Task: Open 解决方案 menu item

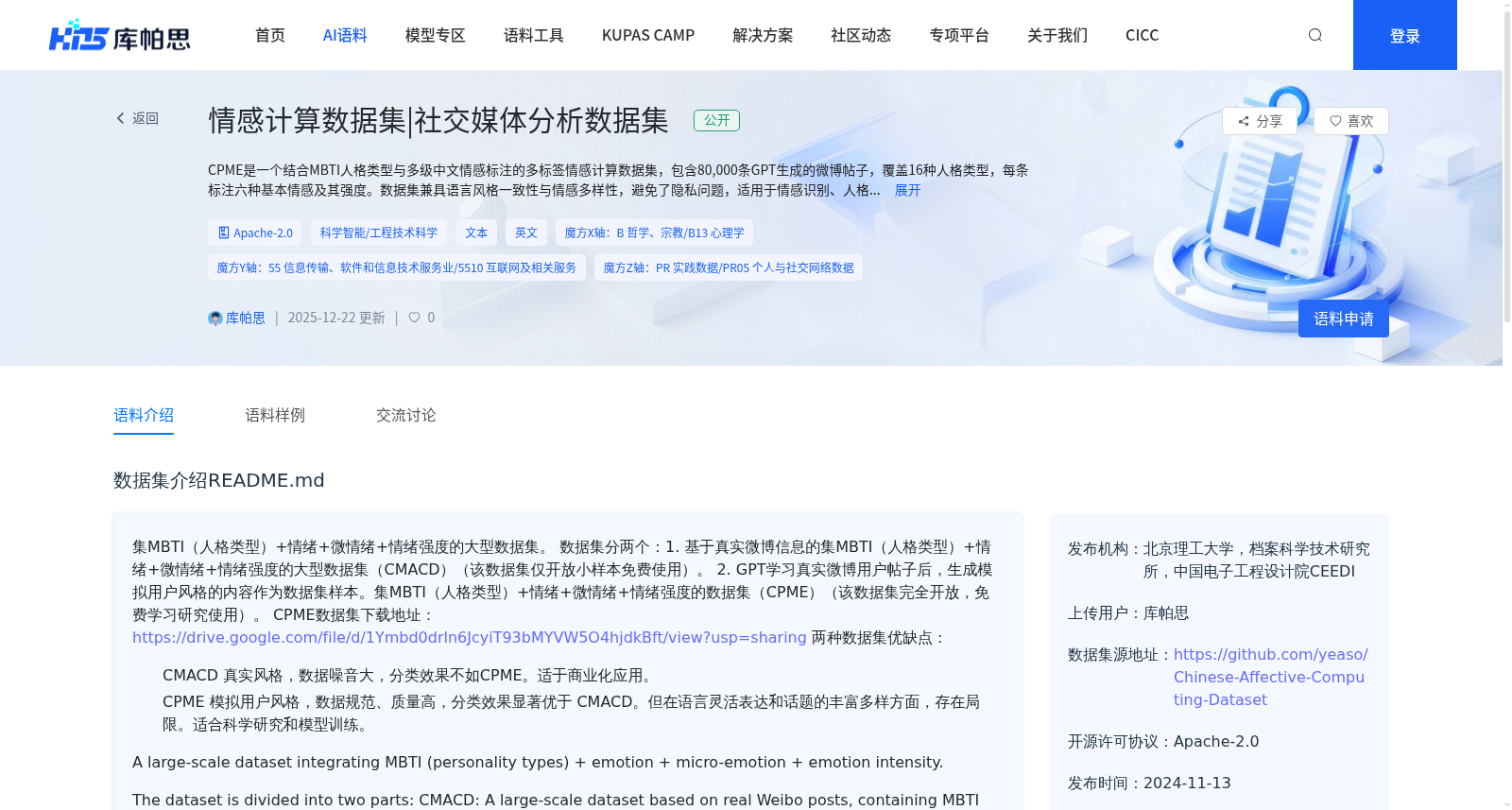Action: (763, 35)
